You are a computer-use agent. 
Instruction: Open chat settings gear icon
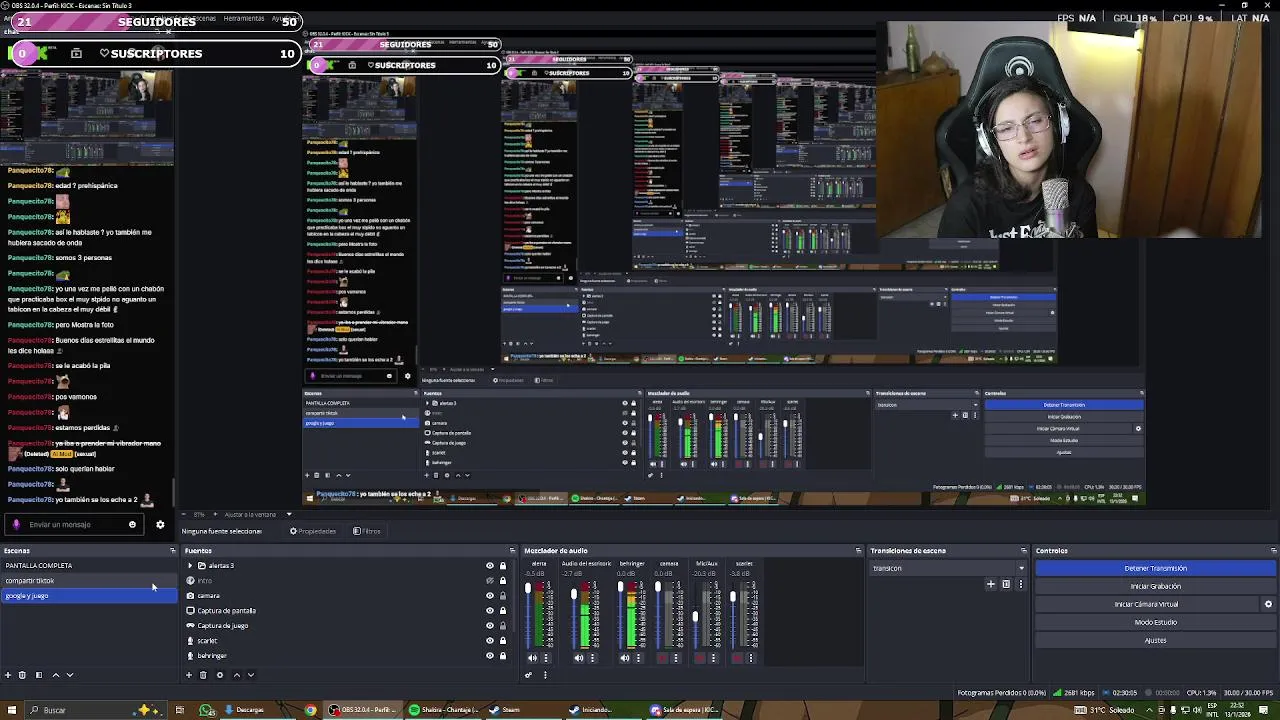coord(160,524)
